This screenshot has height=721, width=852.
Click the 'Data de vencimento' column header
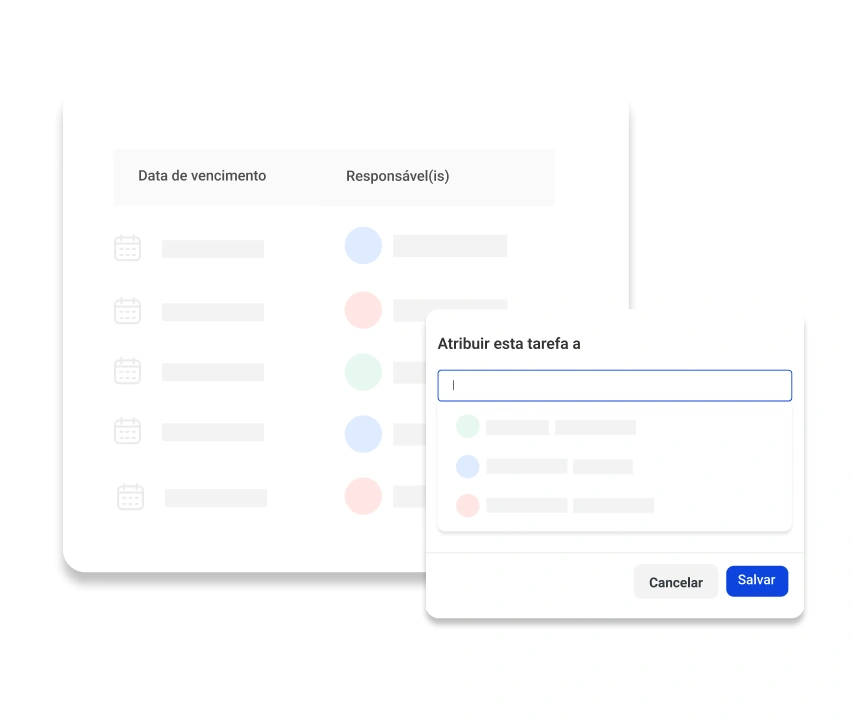(202, 176)
